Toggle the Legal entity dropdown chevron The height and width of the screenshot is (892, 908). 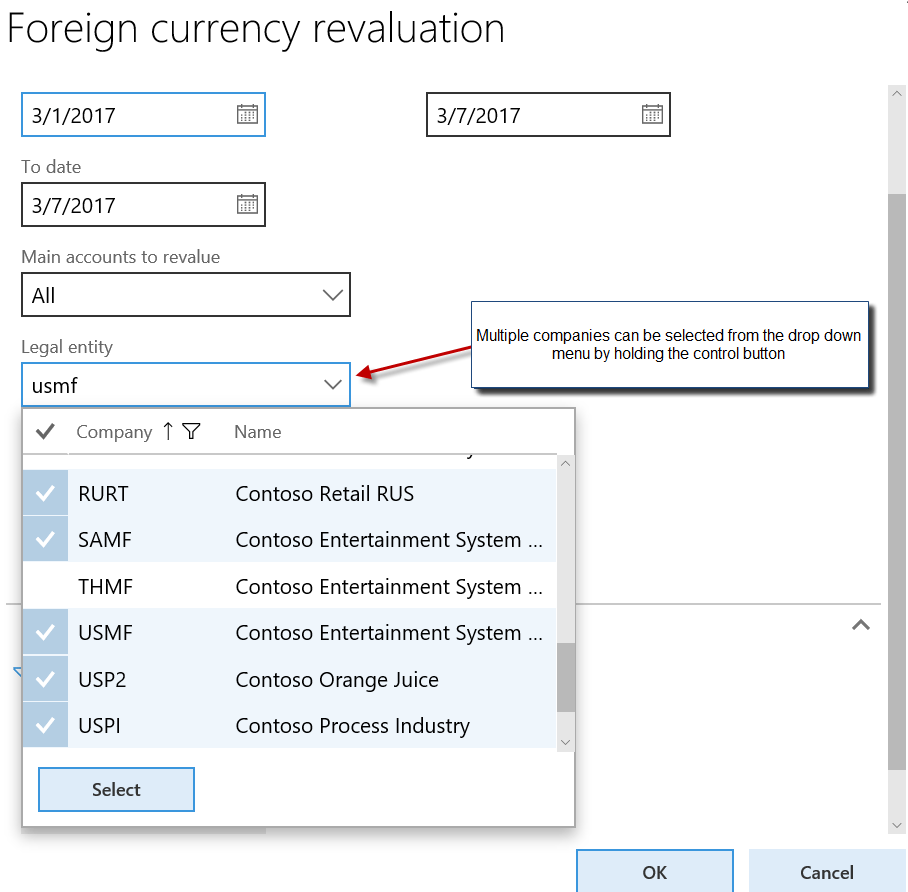pyautogui.click(x=332, y=385)
